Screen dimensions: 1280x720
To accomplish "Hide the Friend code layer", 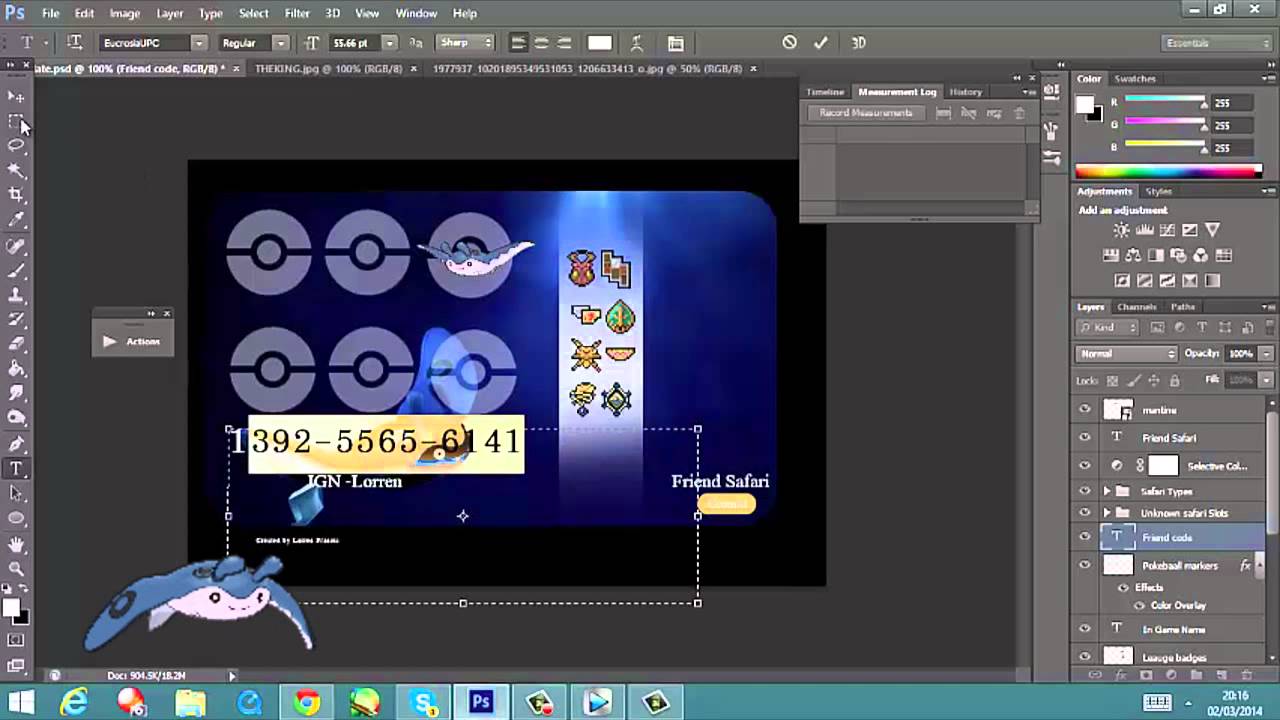I will click(x=1085, y=537).
